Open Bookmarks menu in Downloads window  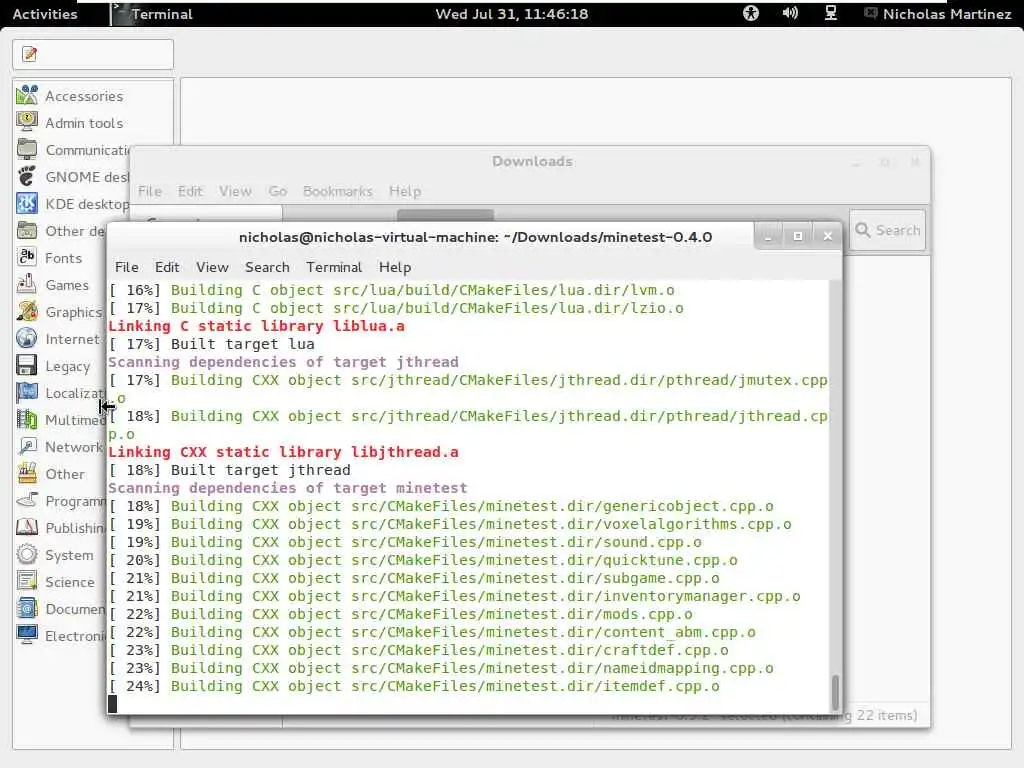click(338, 191)
